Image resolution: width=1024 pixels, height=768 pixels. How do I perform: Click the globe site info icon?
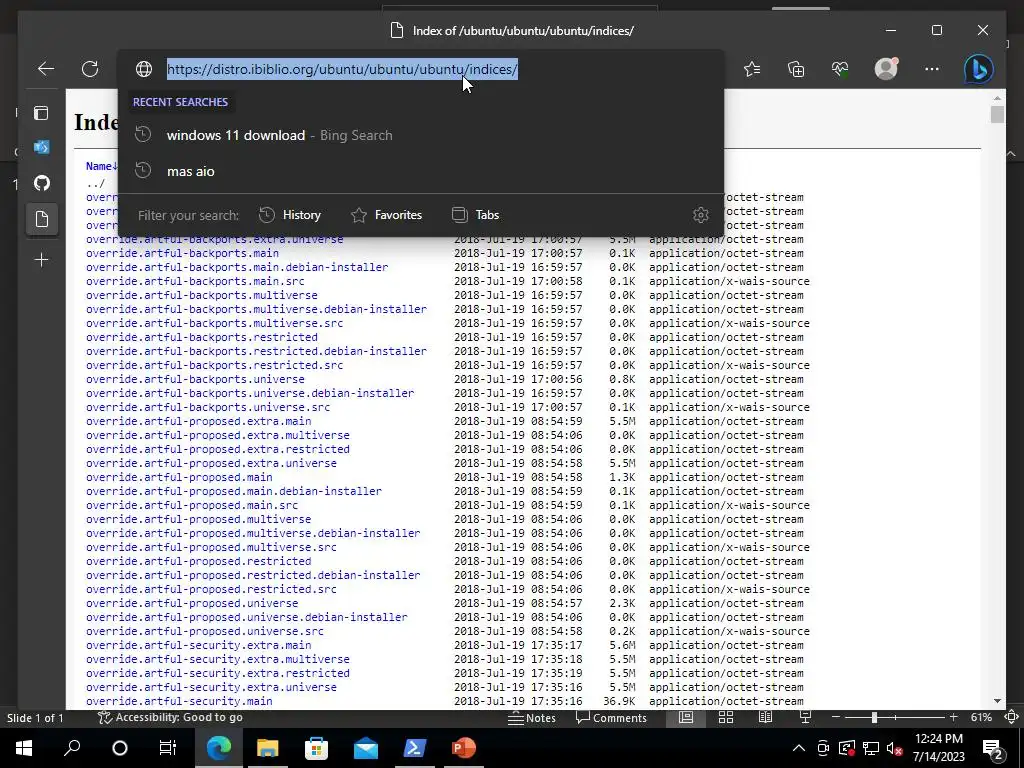point(144,69)
